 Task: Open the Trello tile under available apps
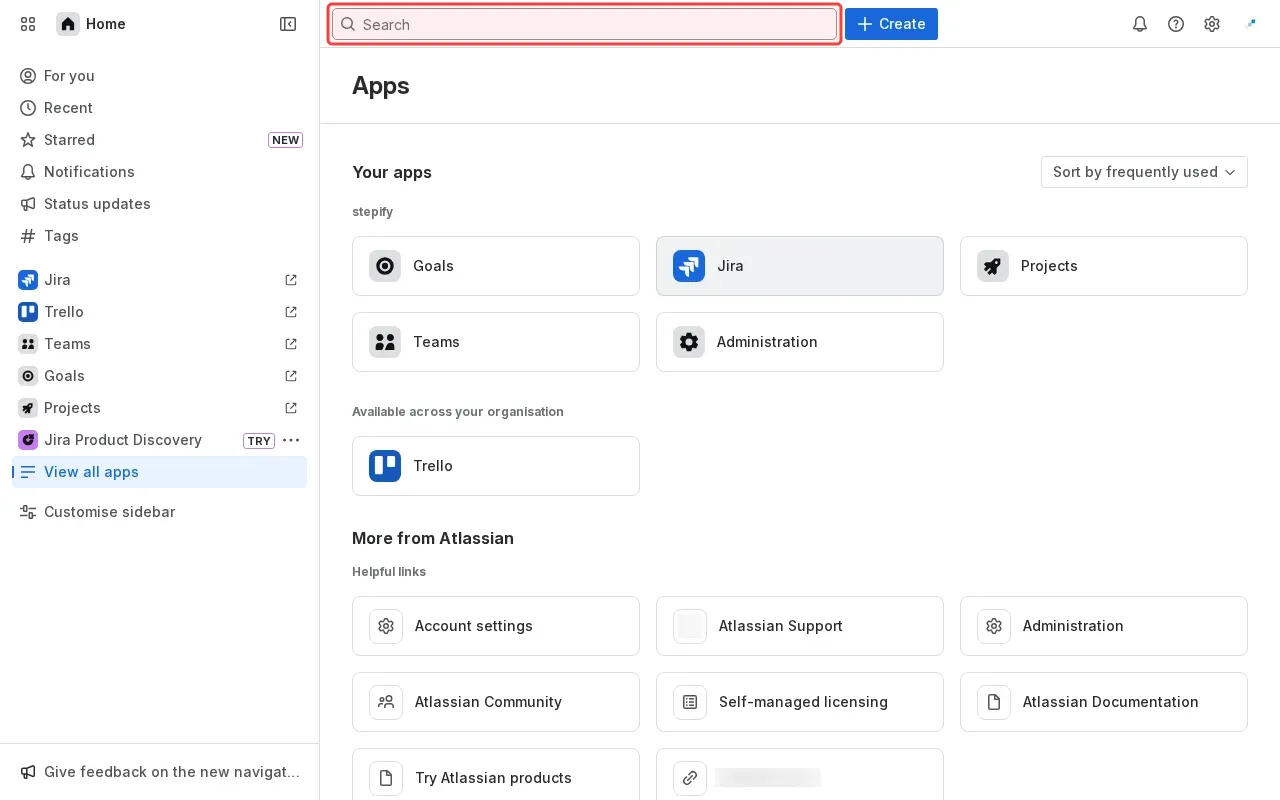496,466
